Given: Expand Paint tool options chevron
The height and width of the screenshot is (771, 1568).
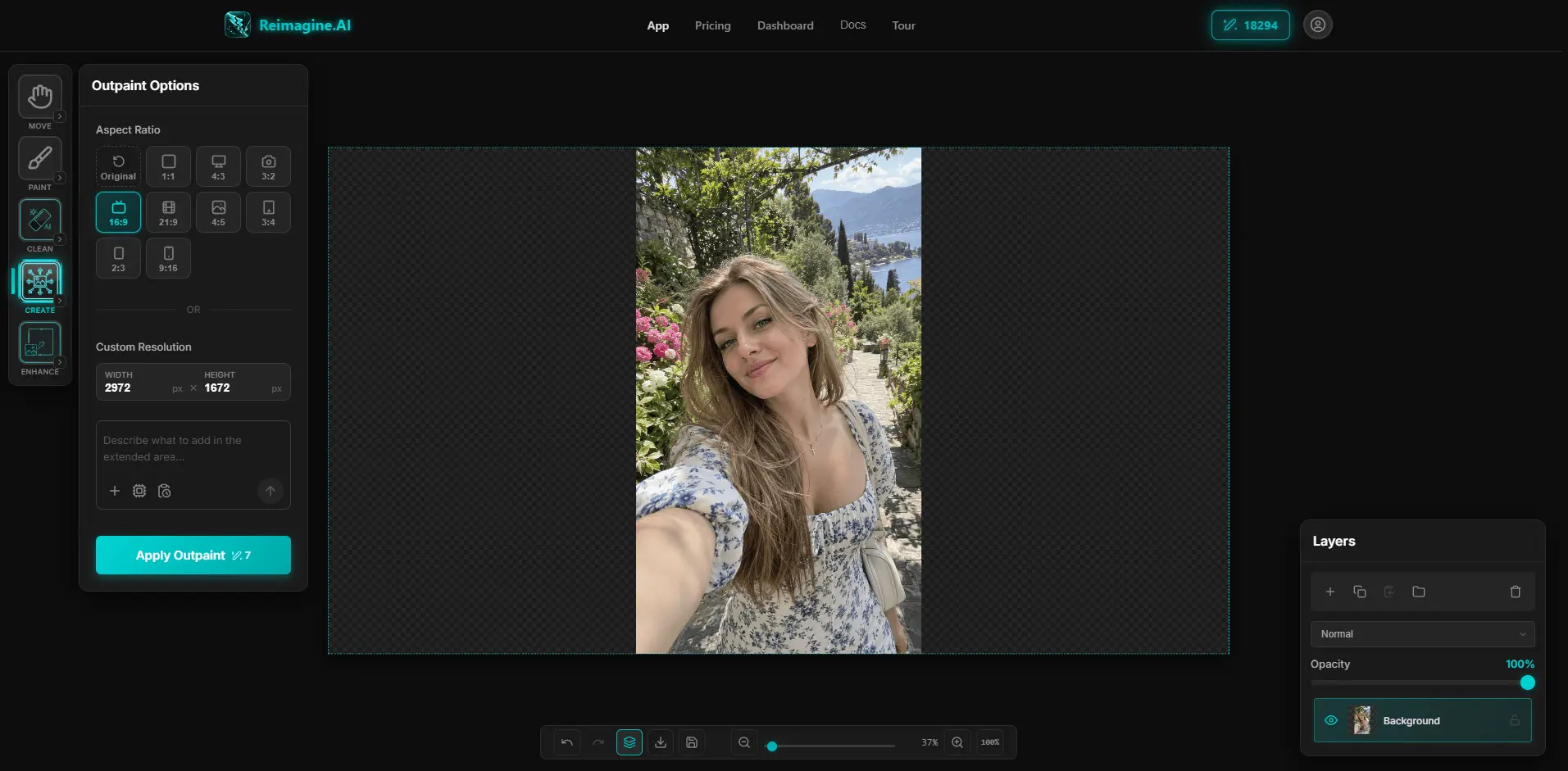Looking at the screenshot, I should tap(60, 178).
